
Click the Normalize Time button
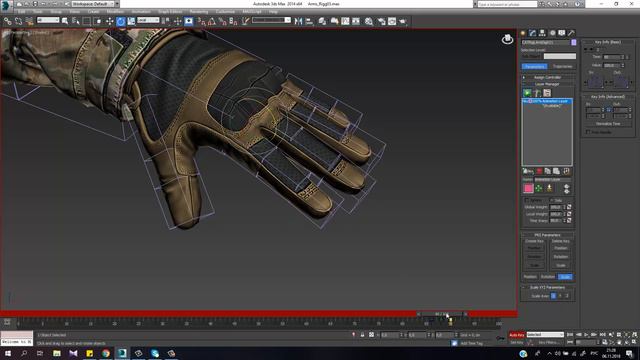coord(608,124)
